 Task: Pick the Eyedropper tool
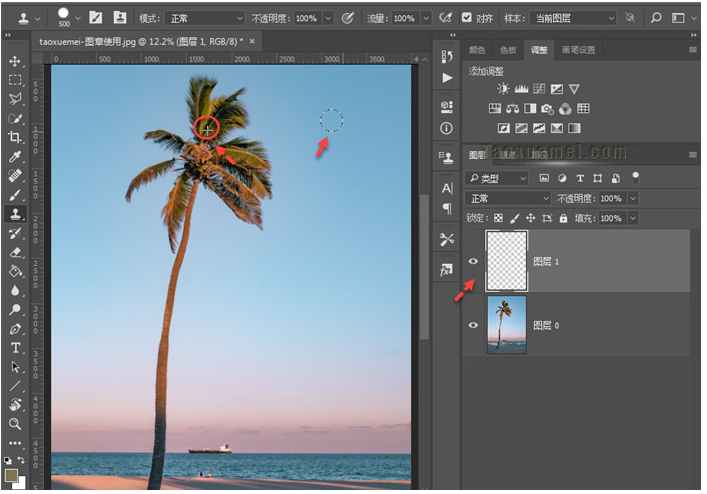15,157
